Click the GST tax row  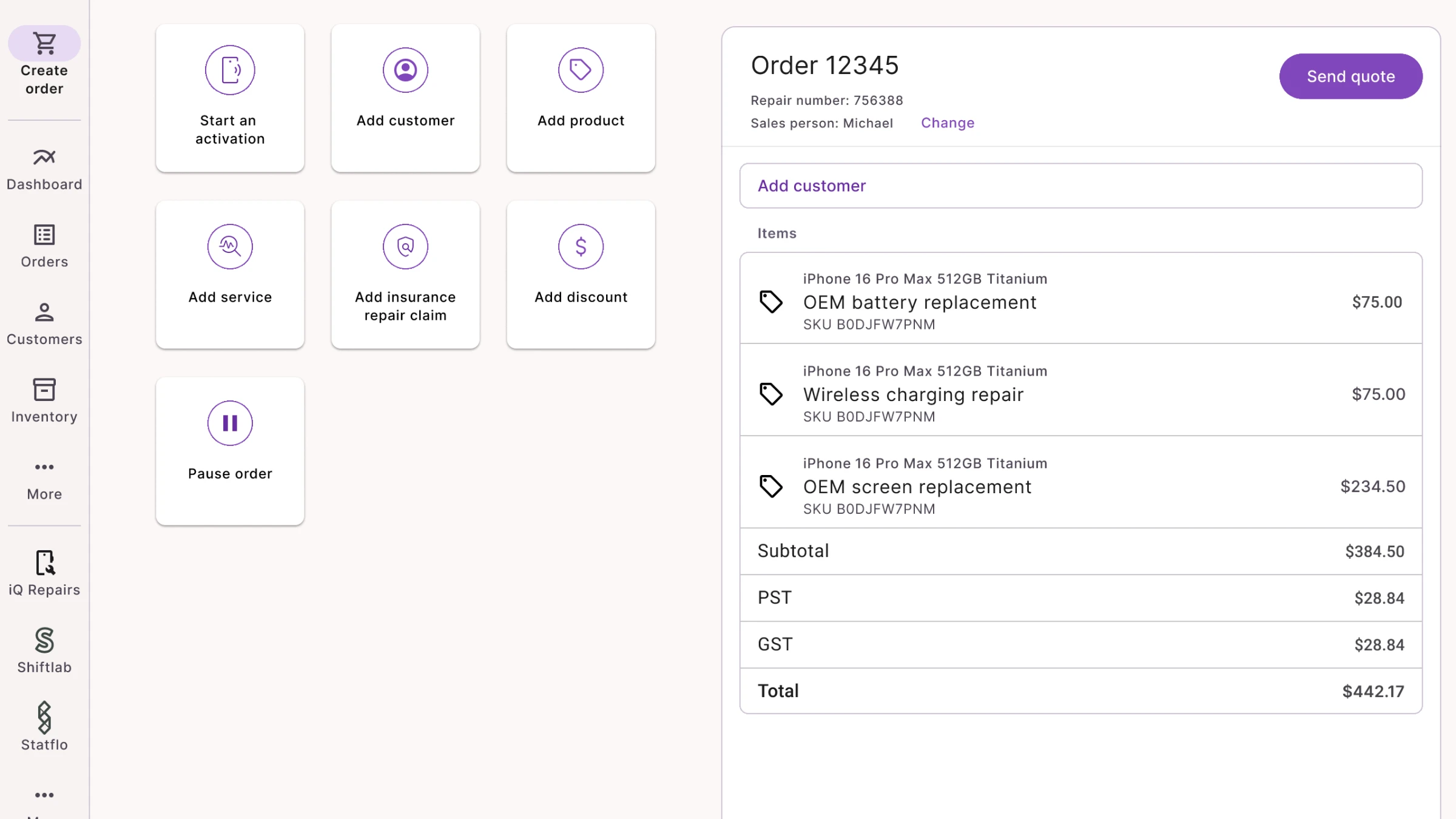pyautogui.click(x=1080, y=645)
